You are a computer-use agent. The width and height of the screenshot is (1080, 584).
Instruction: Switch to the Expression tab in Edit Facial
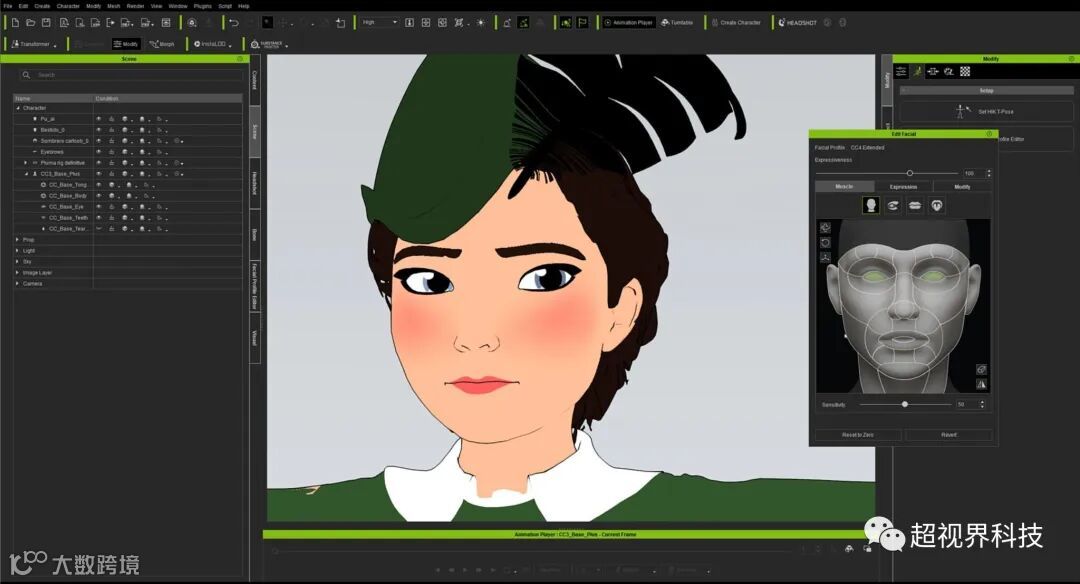tap(903, 187)
